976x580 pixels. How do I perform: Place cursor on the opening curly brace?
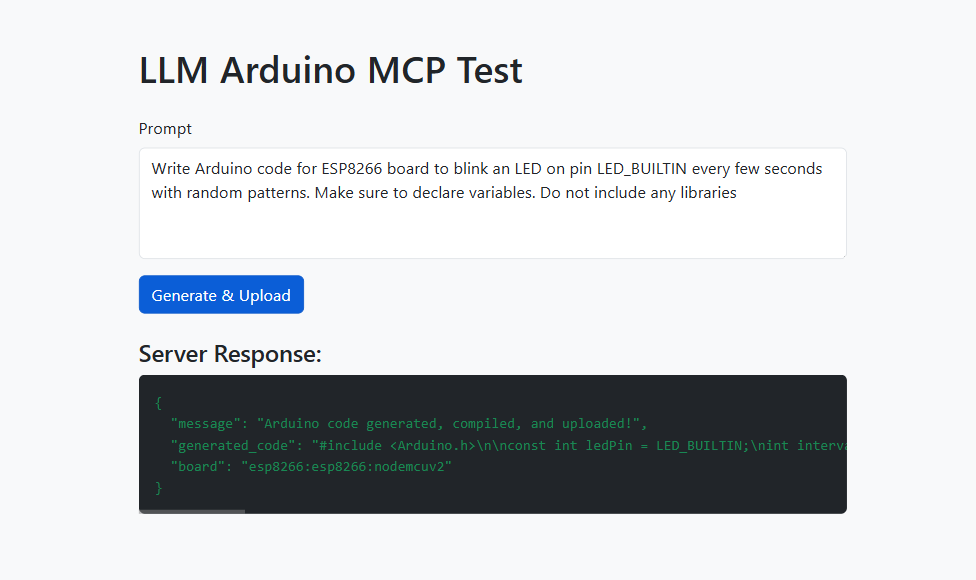158,403
